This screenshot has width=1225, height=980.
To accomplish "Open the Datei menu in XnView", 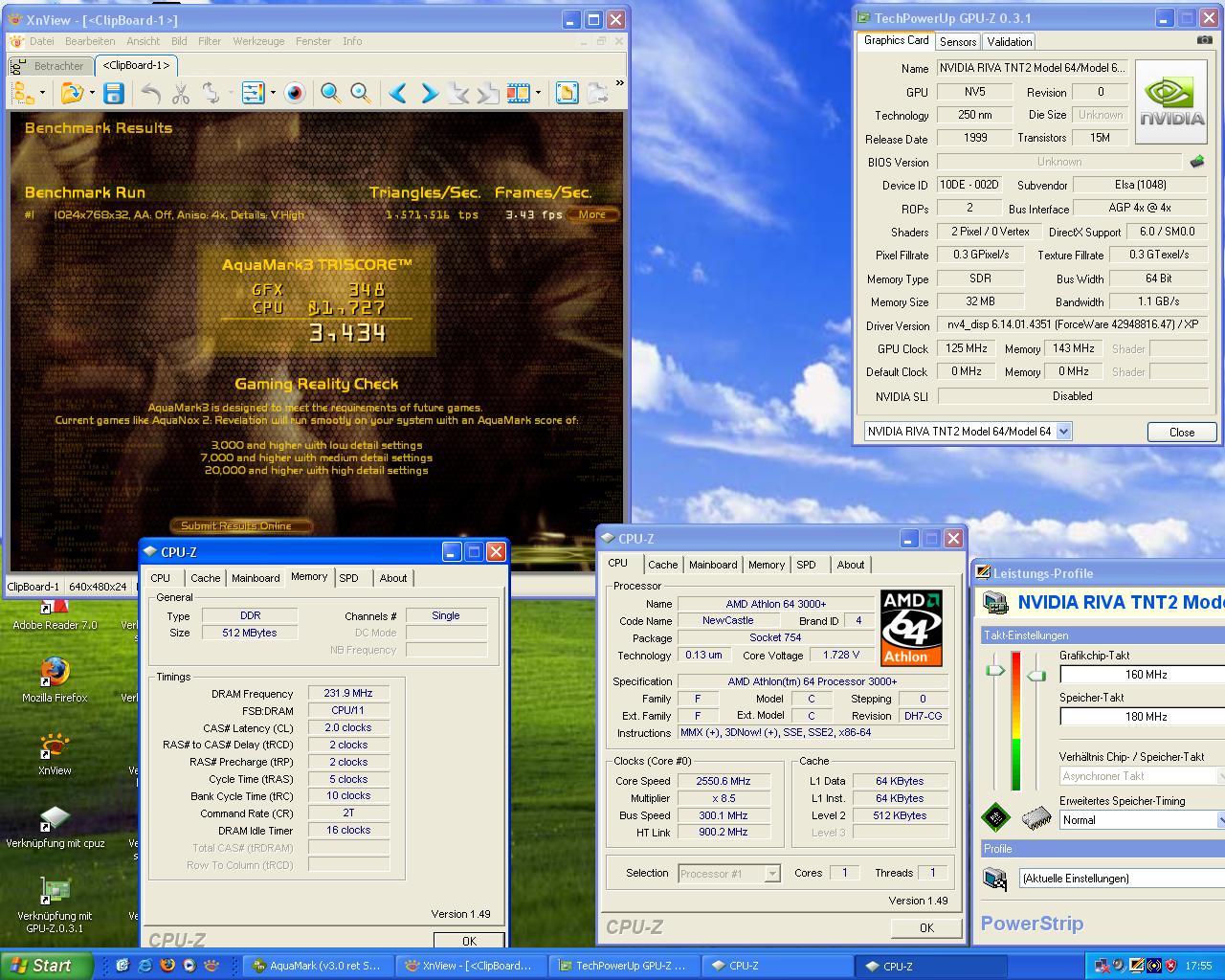I will (x=42, y=41).
